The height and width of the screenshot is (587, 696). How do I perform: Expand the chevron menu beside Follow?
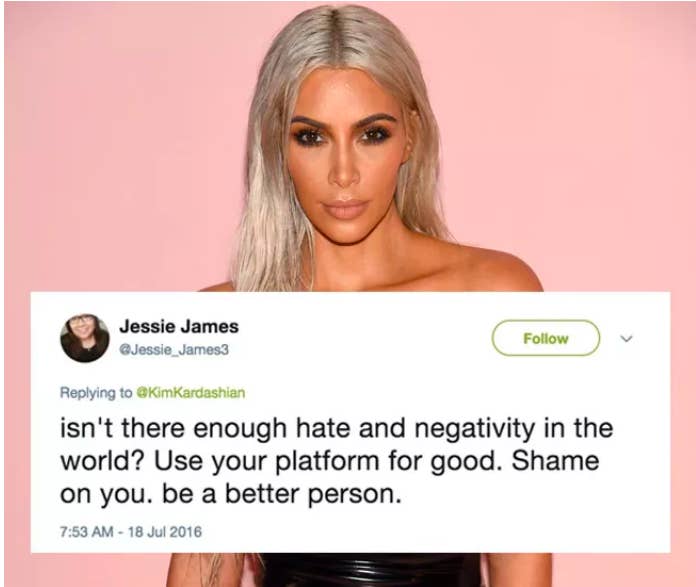[x=626, y=339]
